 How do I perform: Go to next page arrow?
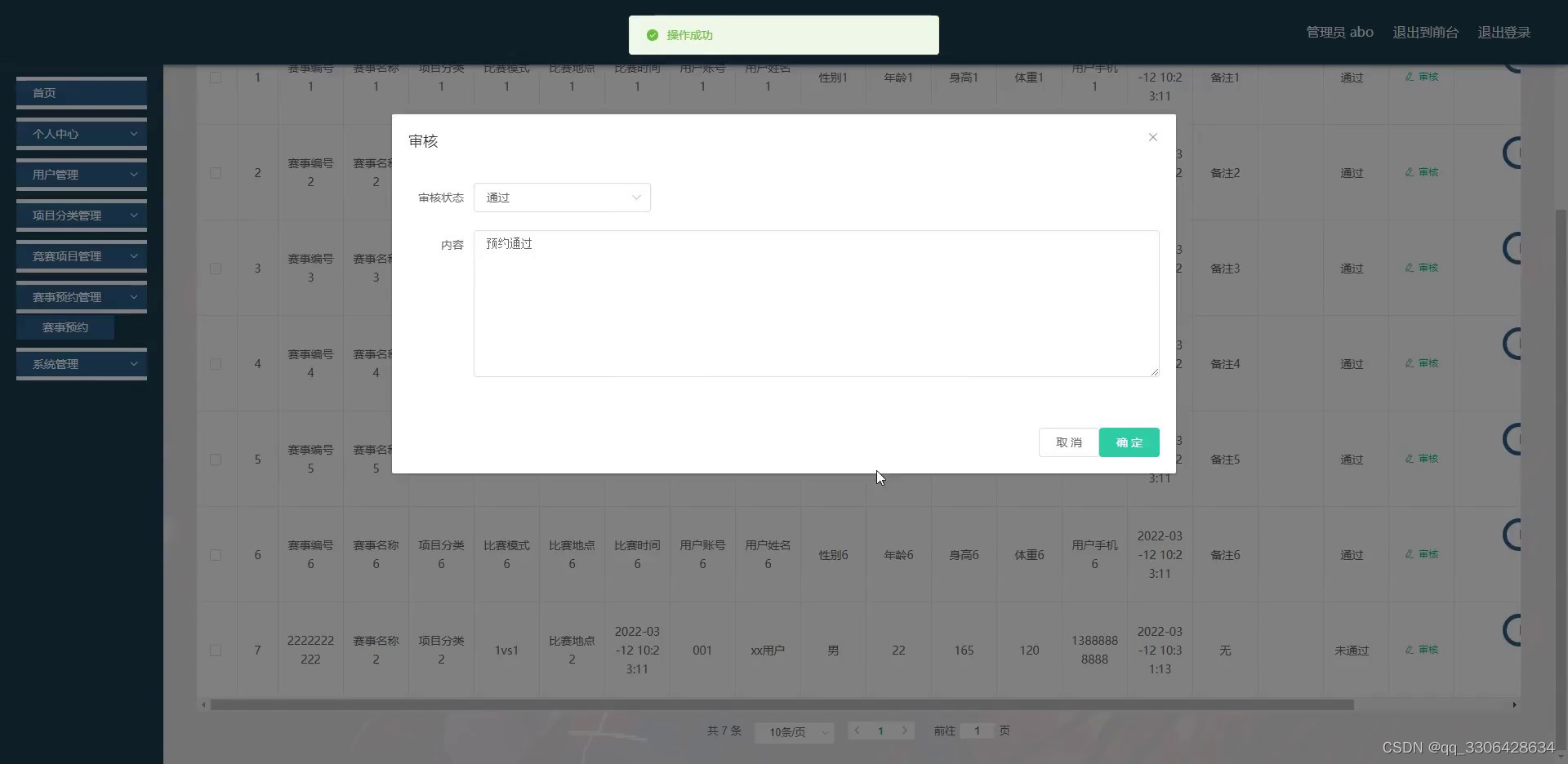pyautogui.click(x=904, y=731)
